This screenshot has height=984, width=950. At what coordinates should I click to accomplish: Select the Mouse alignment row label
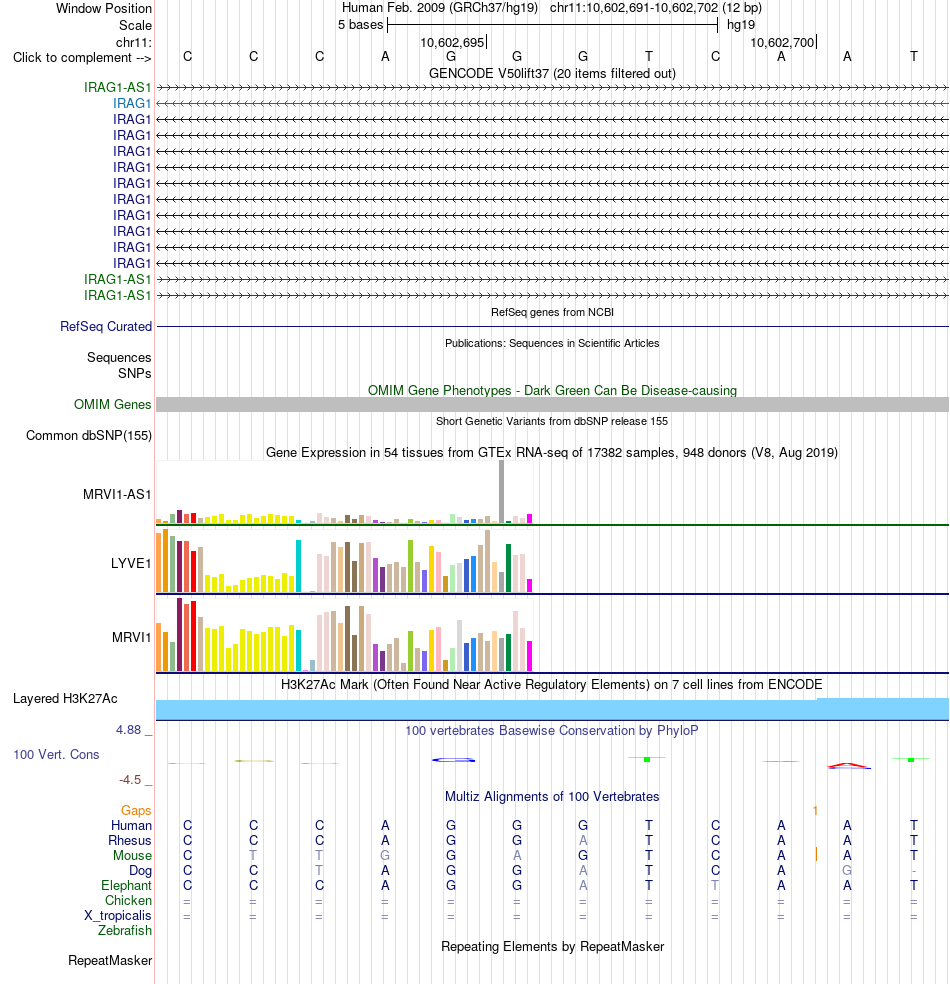tap(132, 856)
